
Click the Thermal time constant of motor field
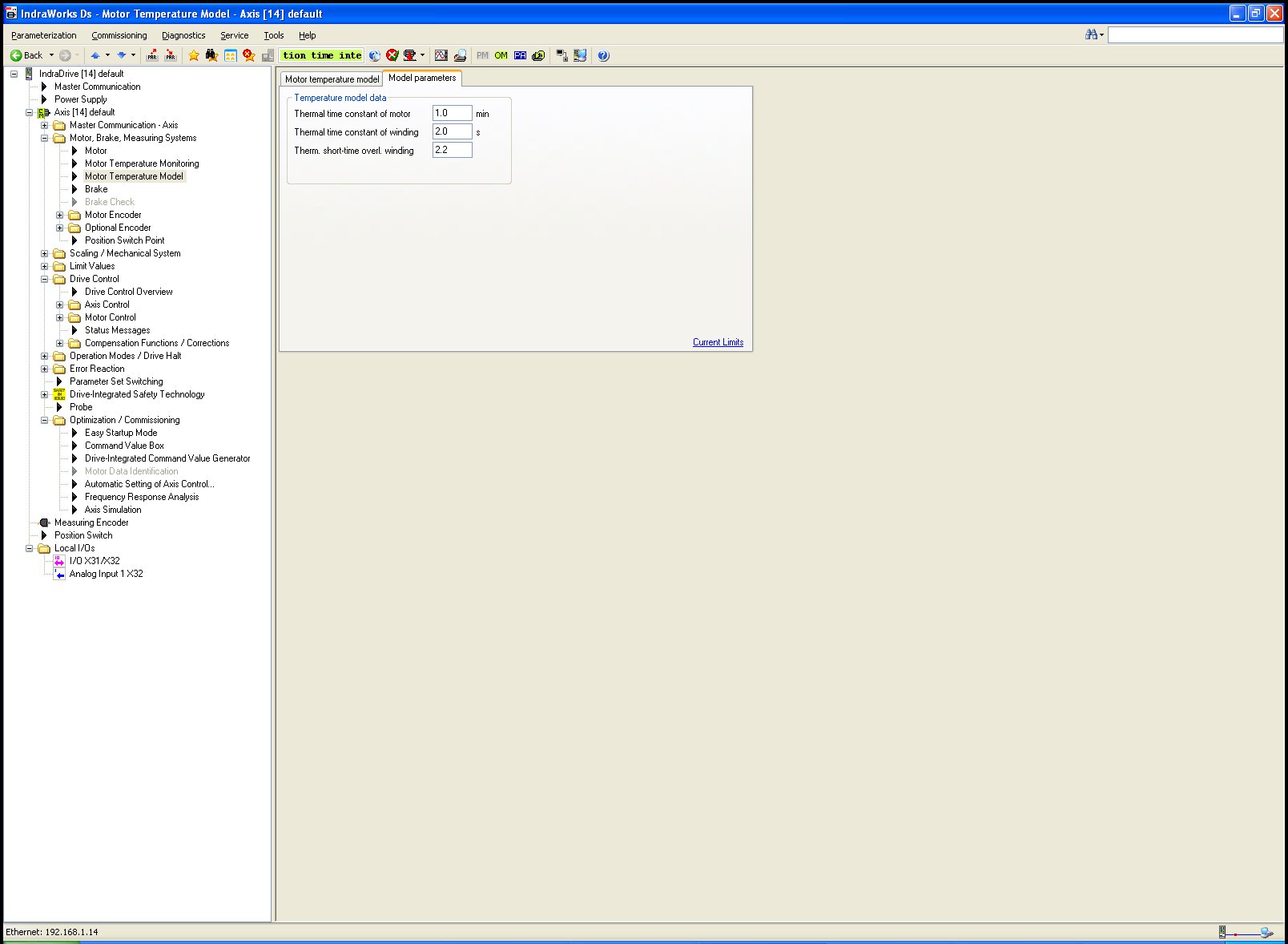[452, 113]
